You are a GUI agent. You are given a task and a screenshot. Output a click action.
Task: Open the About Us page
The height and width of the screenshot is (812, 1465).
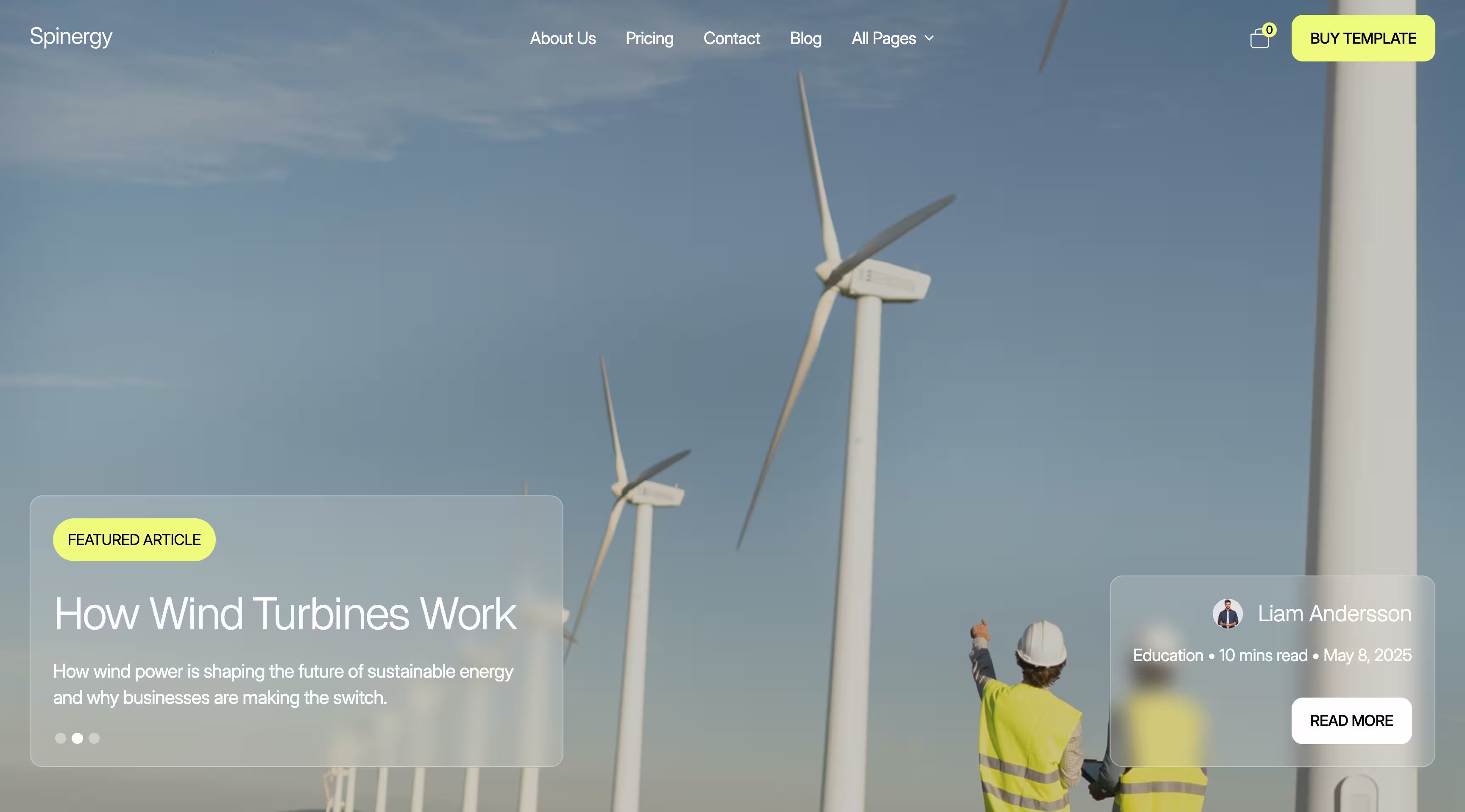(563, 39)
